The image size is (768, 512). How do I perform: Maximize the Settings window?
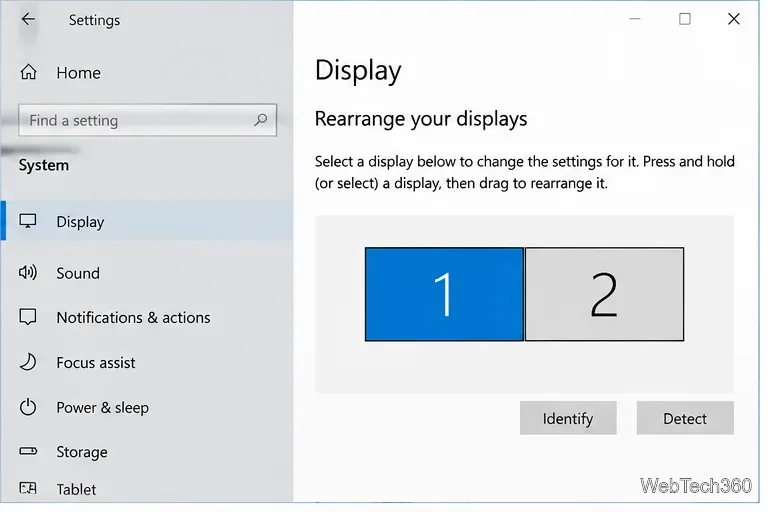[x=685, y=19]
